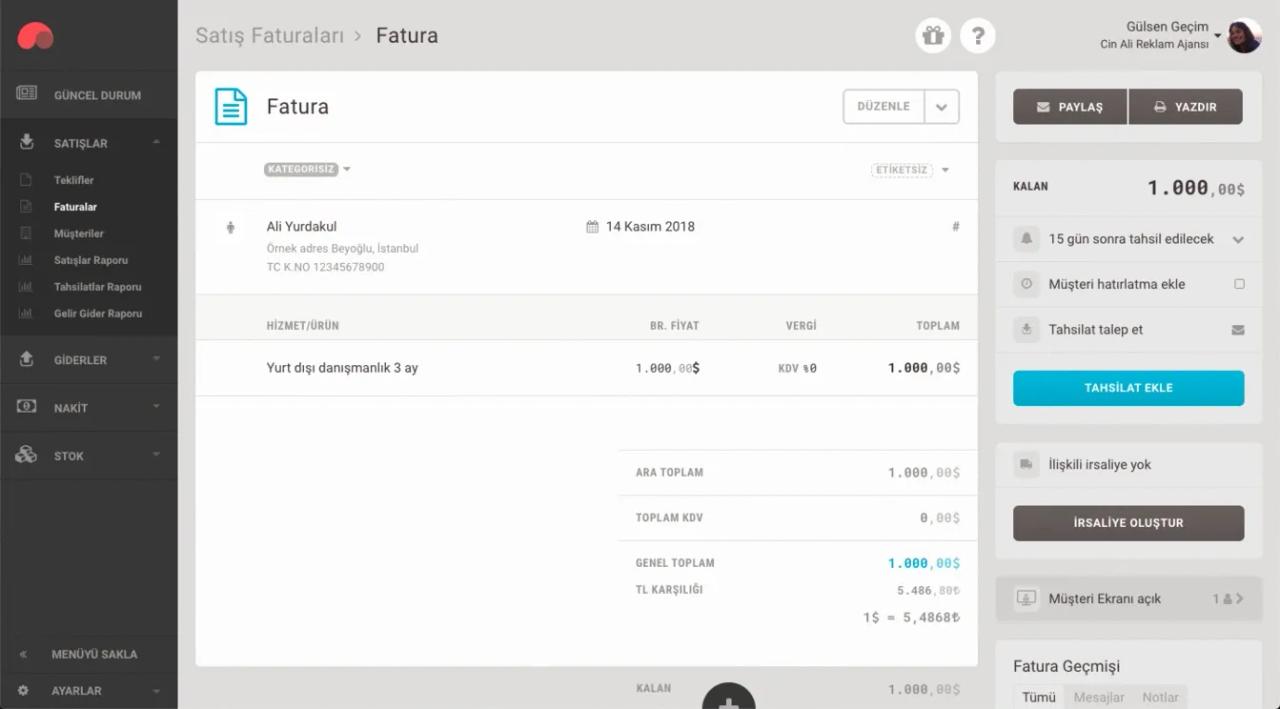Switch to the Notlar tab
This screenshot has height=709, width=1280.
pos(1160,697)
